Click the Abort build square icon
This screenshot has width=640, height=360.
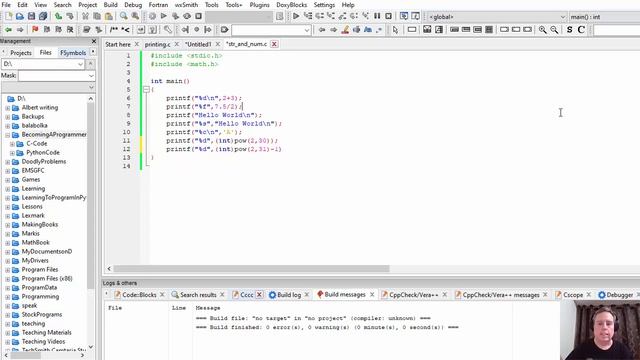tap(198, 16)
